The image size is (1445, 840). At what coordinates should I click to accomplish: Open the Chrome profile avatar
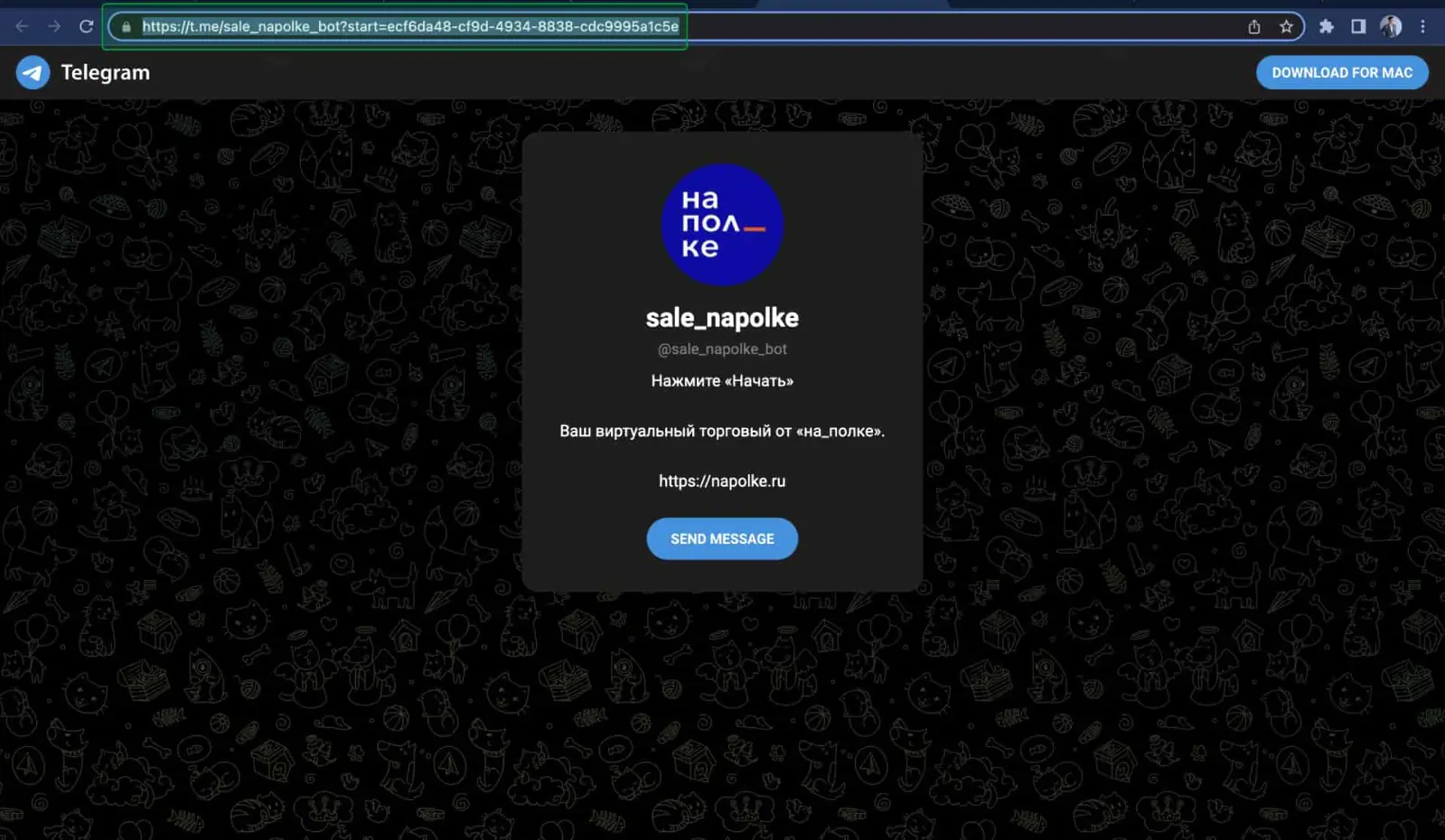pyautogui.click(x=1391, y=27)
